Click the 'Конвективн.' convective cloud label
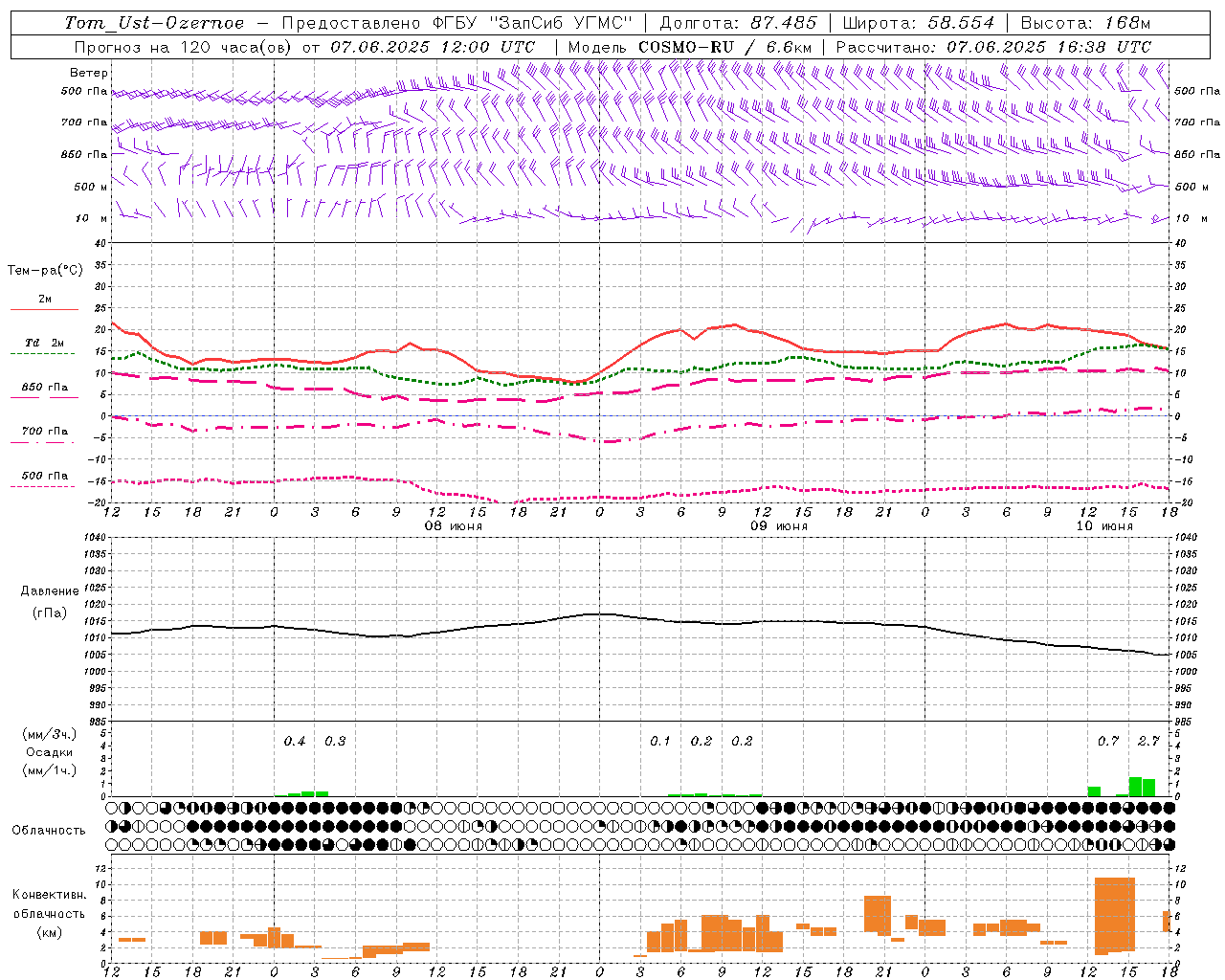This screenshot has height=980, width=1225. coord(50,895)
